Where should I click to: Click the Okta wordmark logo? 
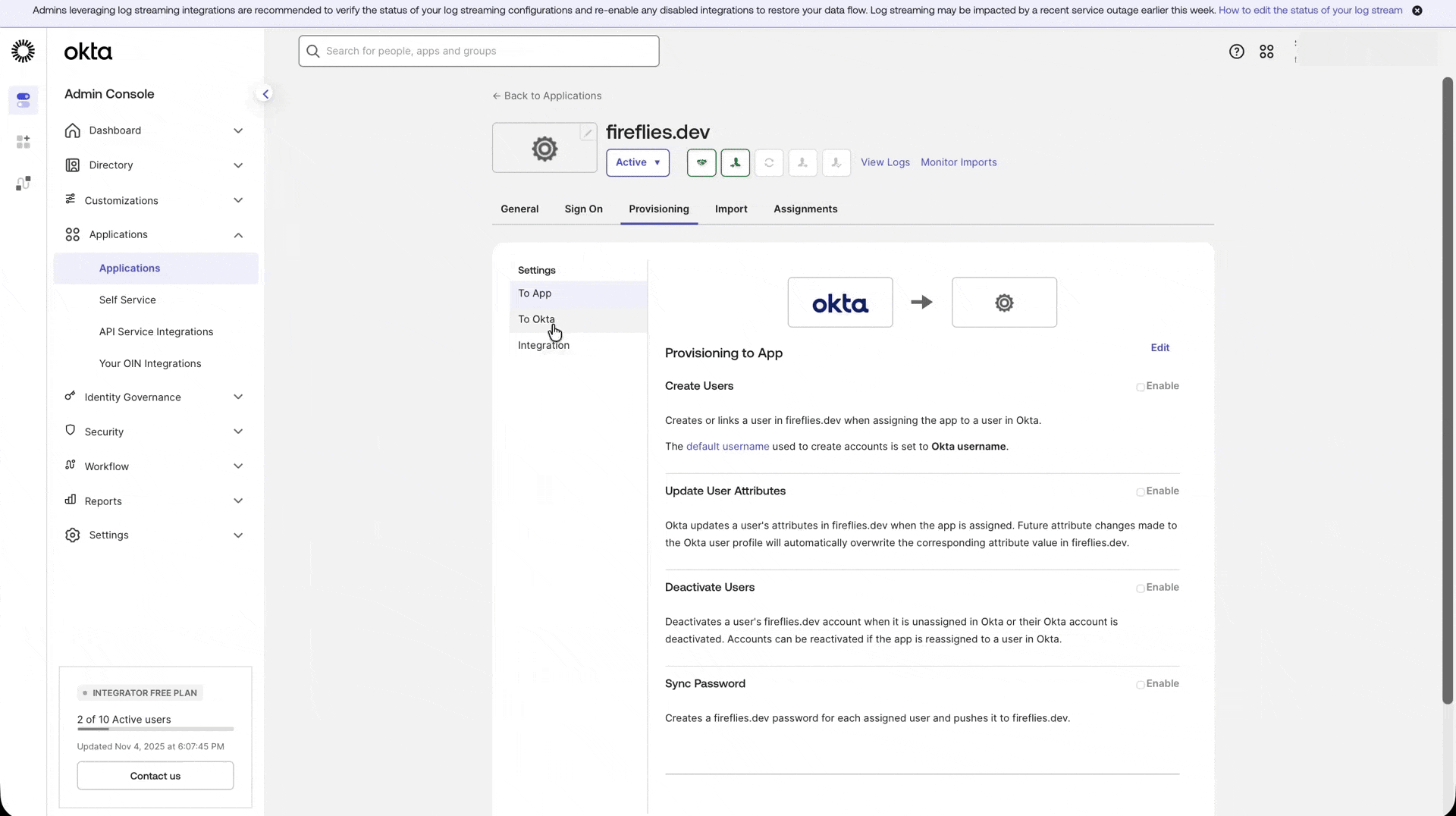[x=88, y=52]
